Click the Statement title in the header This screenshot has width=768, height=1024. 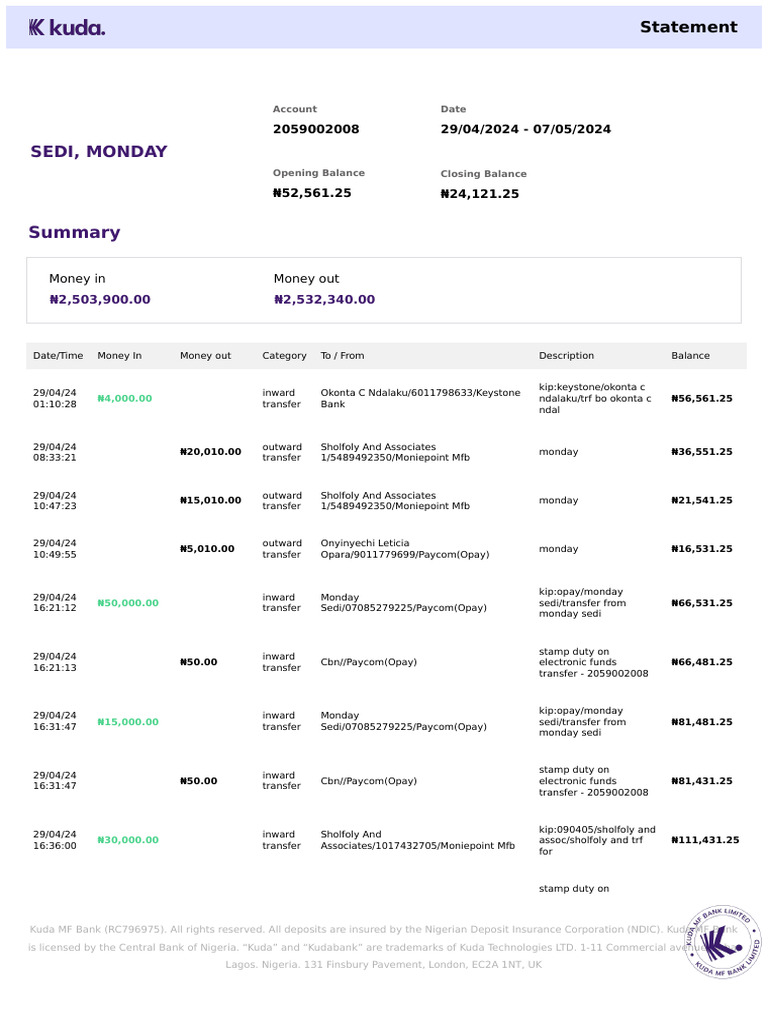pos(688,27)
